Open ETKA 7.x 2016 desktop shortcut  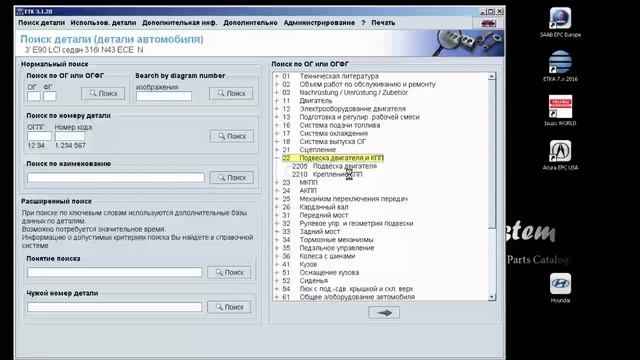[x=560, y=67]
